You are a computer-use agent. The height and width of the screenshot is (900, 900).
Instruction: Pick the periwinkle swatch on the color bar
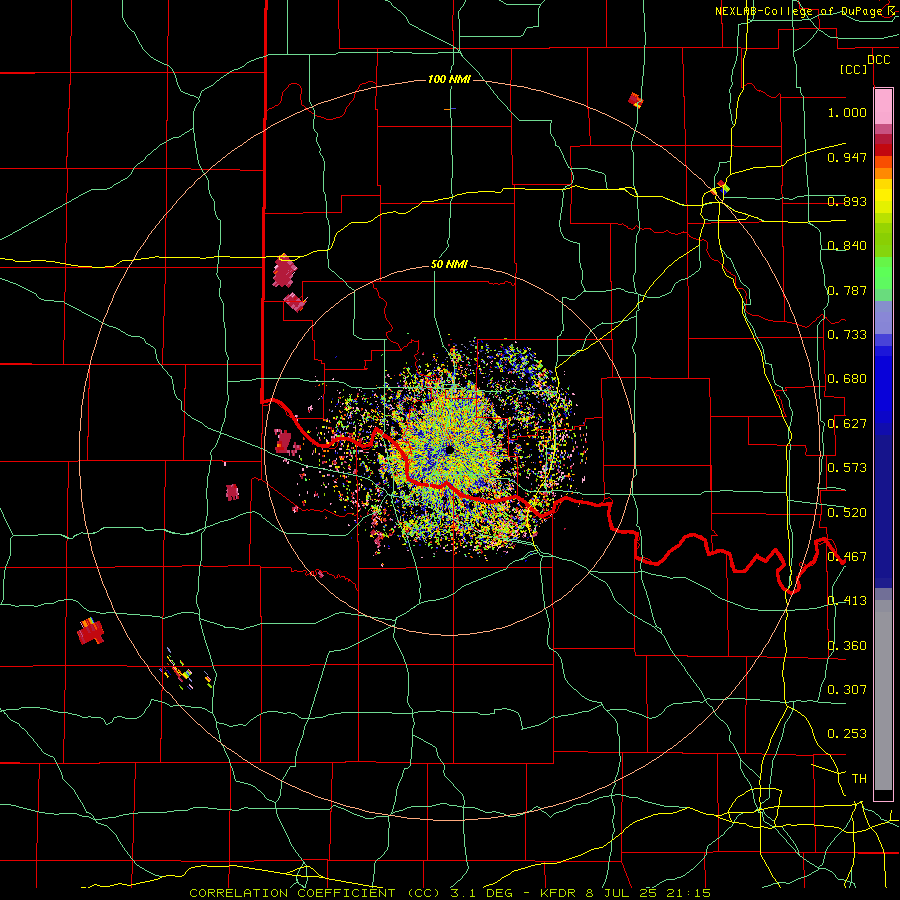pyautogui.click(x=883, y=317)
